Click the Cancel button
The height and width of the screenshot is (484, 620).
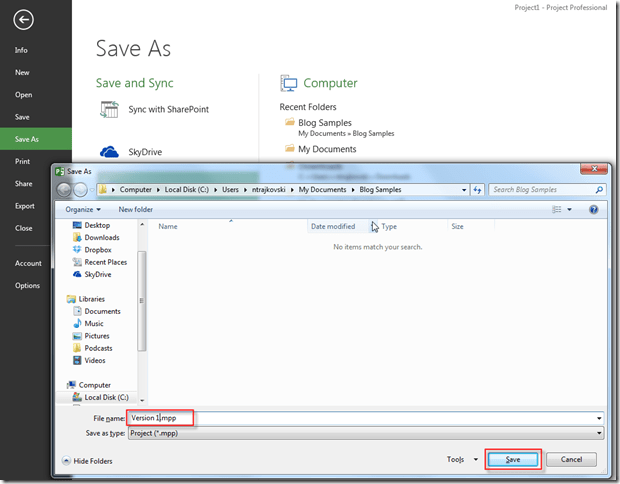point(571,460)
